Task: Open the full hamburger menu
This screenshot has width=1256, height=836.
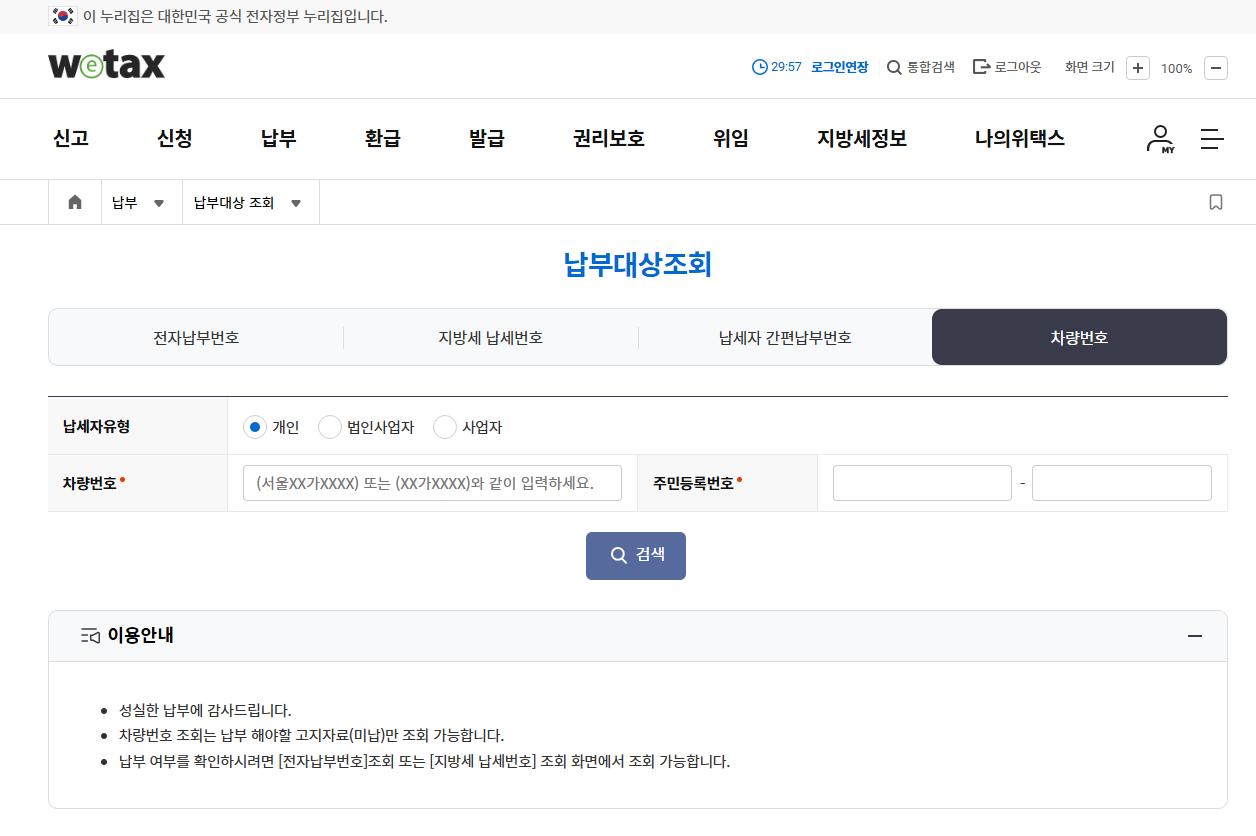Action: [x=1212, y=139]
